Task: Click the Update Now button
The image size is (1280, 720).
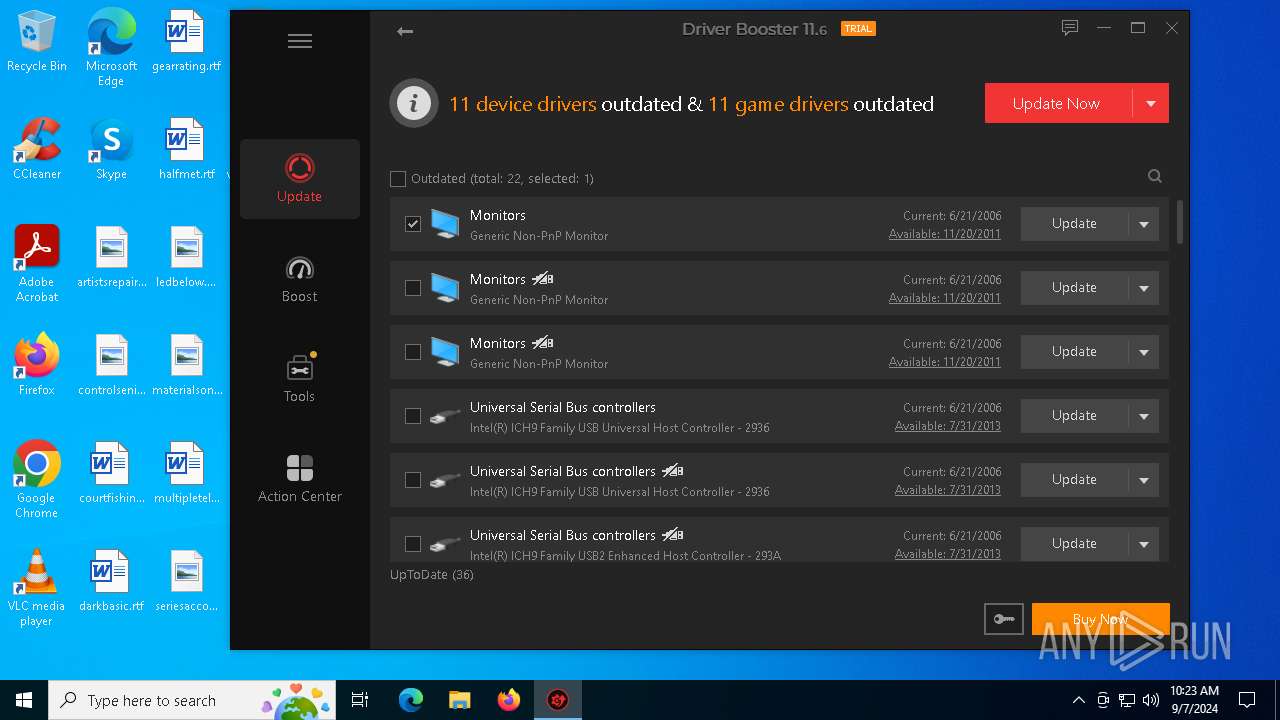Action: tap(1058, 103)
